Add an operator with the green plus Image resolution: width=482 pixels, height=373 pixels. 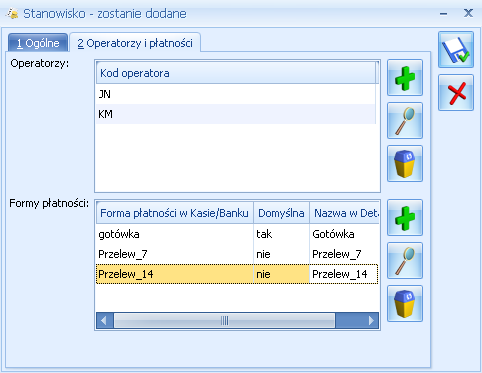click(405, 78)
